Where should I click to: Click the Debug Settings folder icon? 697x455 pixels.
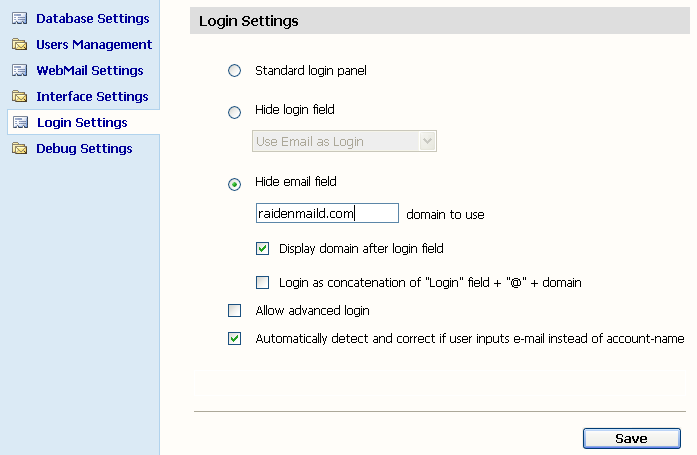tap(19, 149)
